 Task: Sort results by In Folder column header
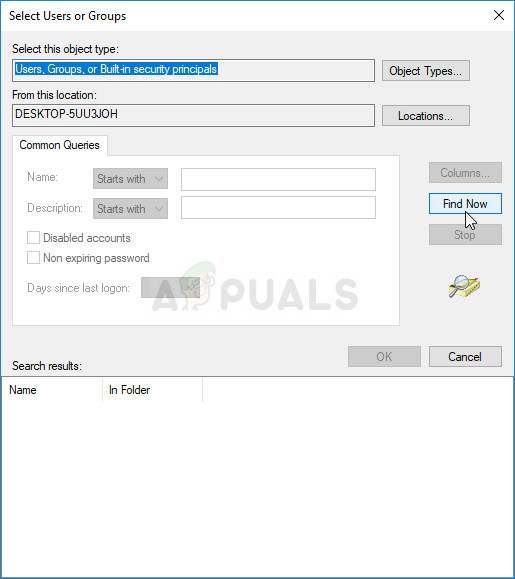pos(152,390)
